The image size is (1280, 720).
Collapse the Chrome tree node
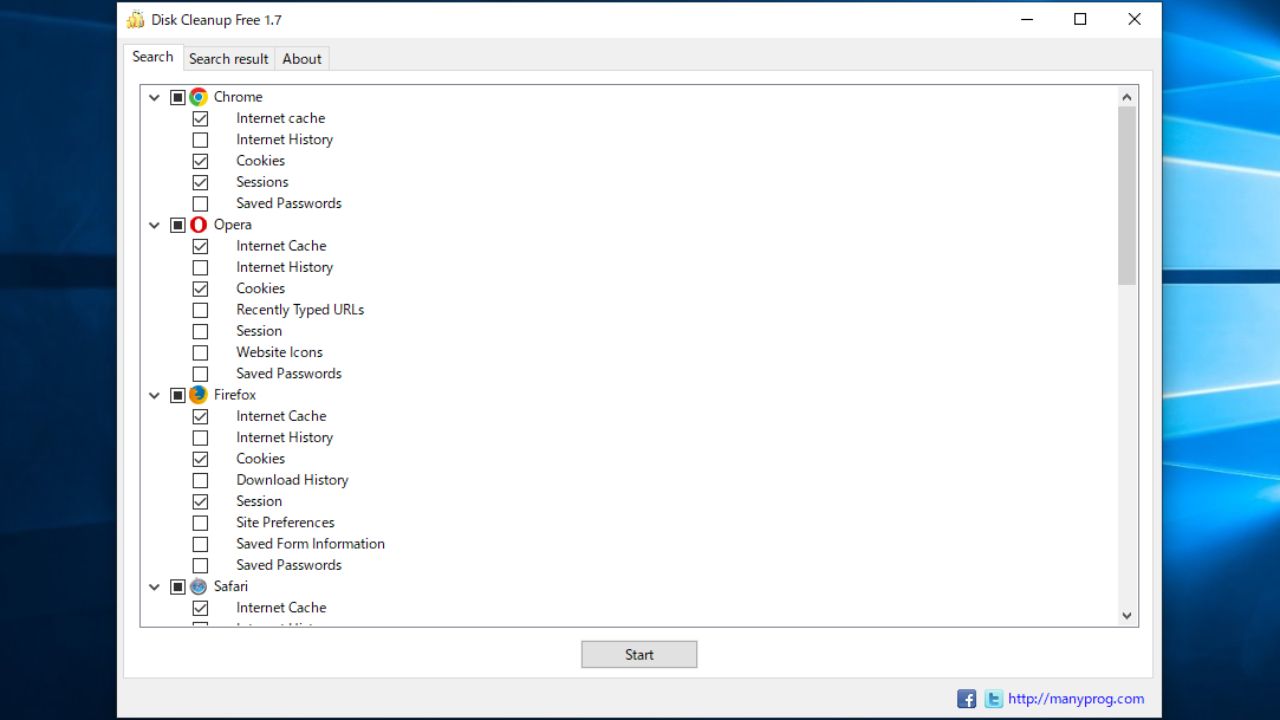[x=154, y=97]
